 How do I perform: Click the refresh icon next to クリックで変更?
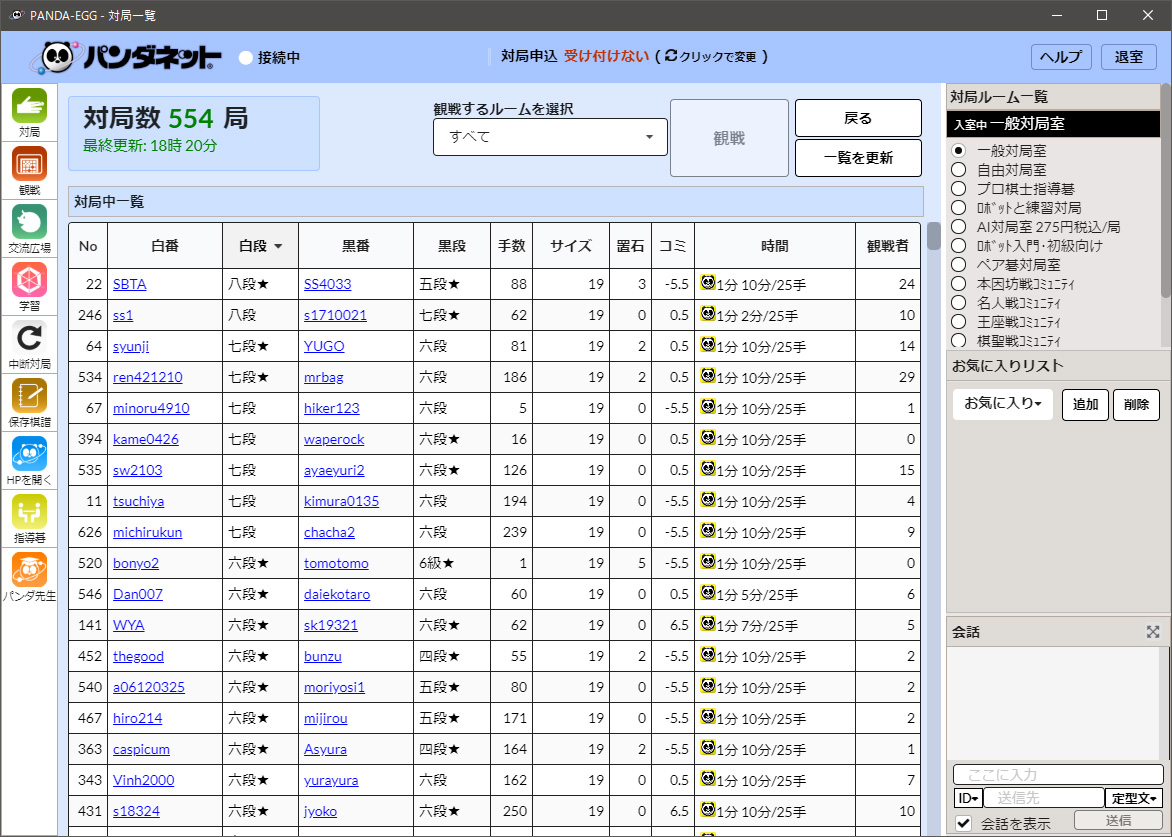pos(670,56)
